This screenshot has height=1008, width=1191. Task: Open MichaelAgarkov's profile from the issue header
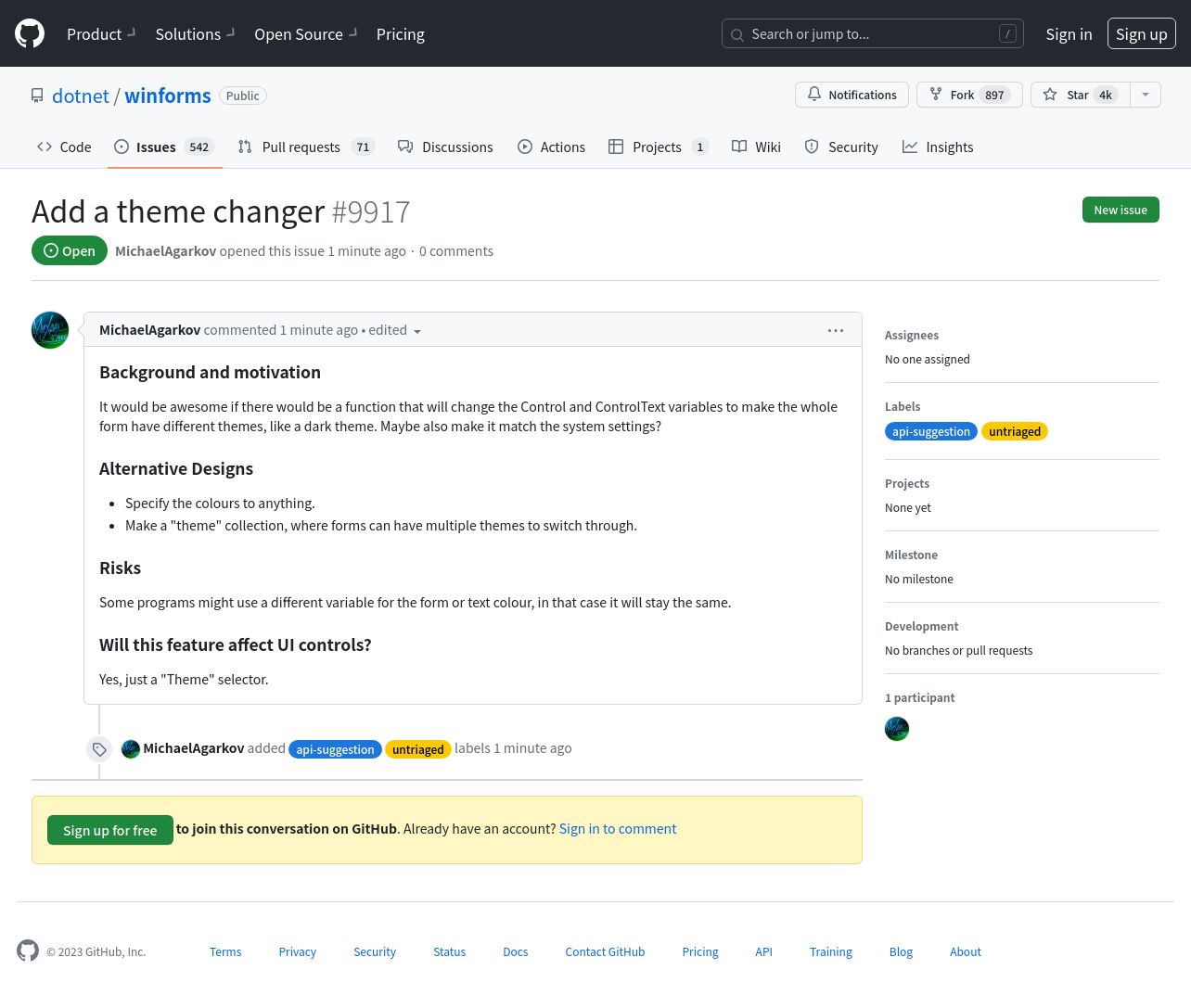tap(165, 251)
